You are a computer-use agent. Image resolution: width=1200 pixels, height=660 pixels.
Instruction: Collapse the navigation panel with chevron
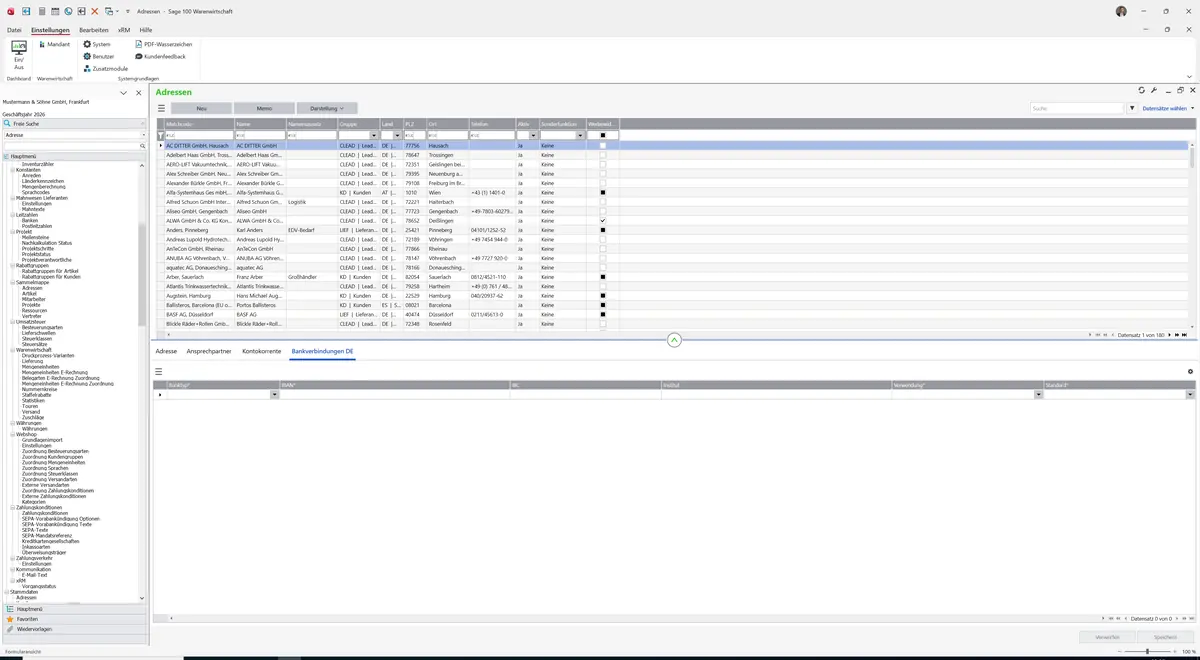[124, 92]
